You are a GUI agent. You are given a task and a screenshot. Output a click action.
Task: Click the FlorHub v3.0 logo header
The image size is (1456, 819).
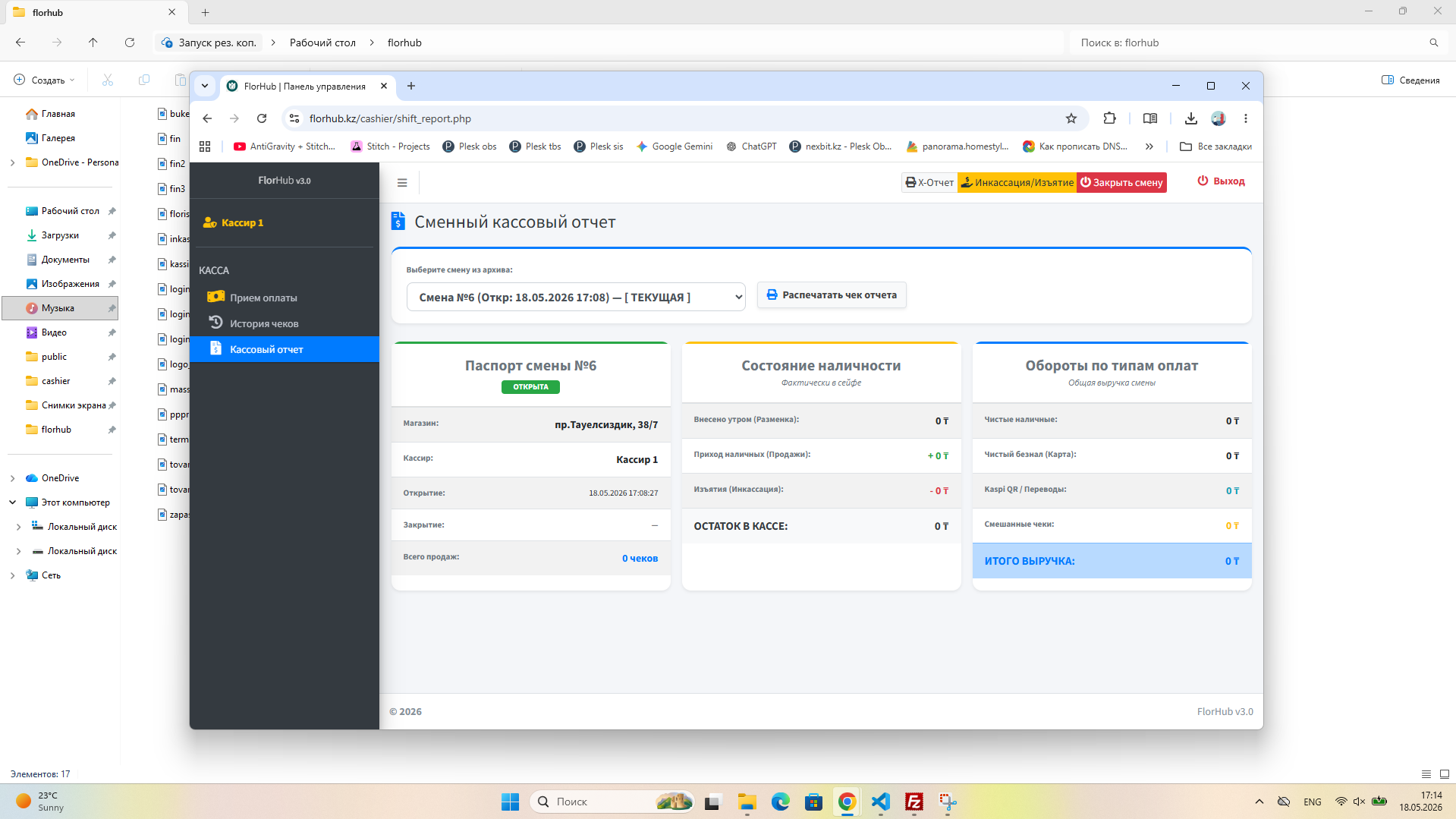[x=285, y=181]
